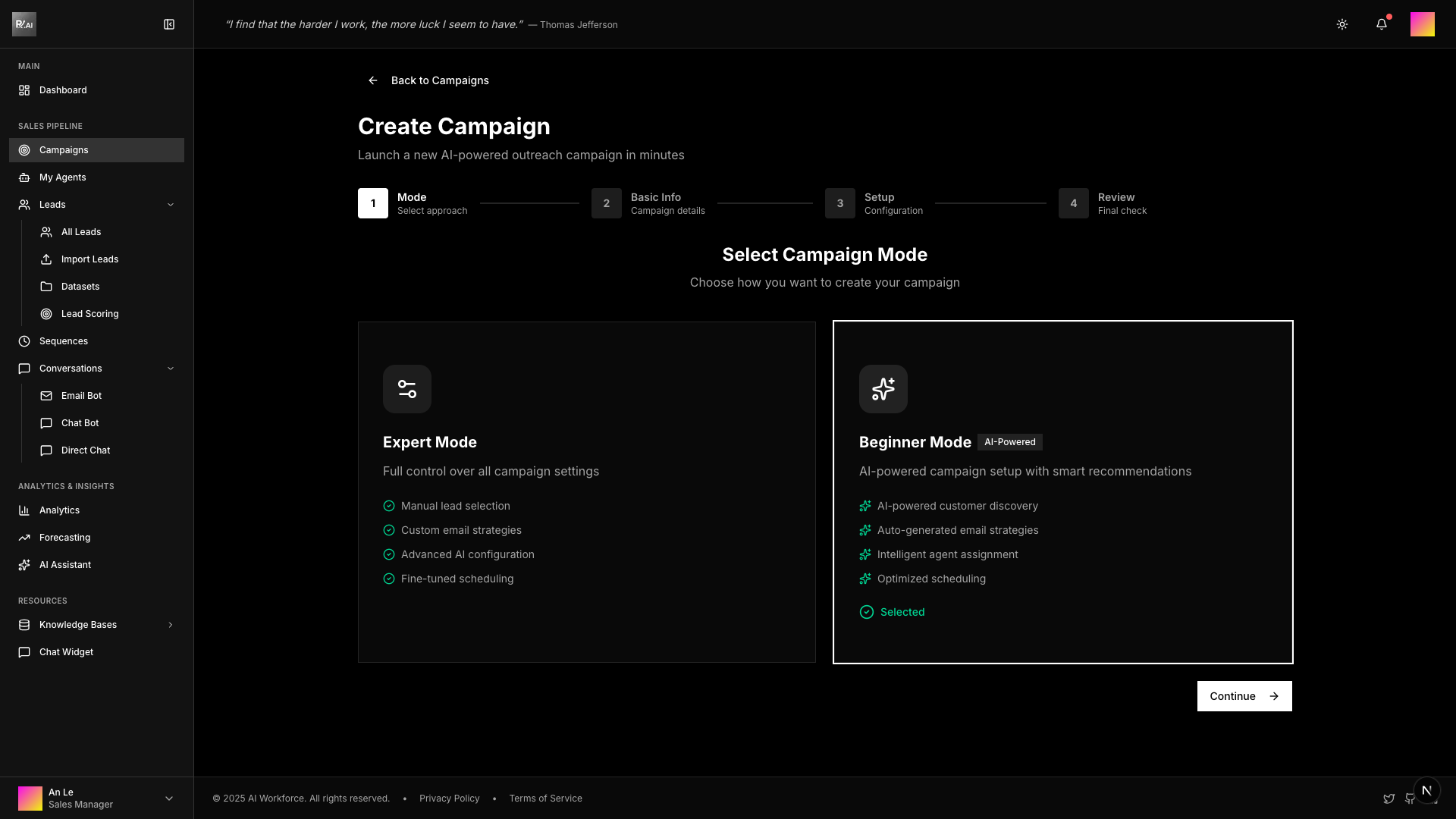
Task: Open notifications bell icon
Action: [1382, 24]
